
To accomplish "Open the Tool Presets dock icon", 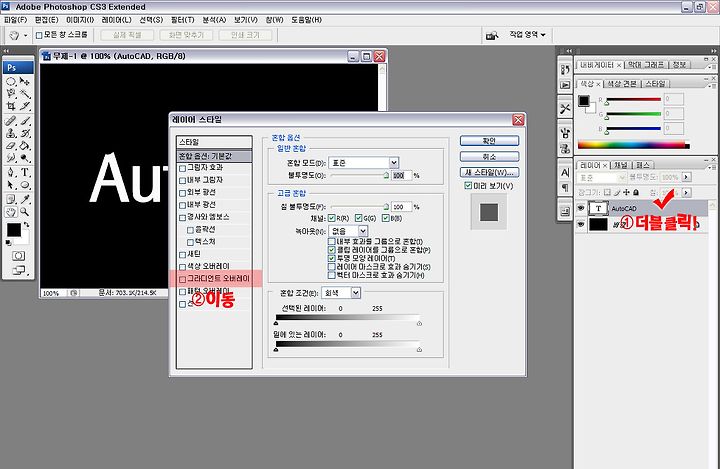I will tap(565, 109).
